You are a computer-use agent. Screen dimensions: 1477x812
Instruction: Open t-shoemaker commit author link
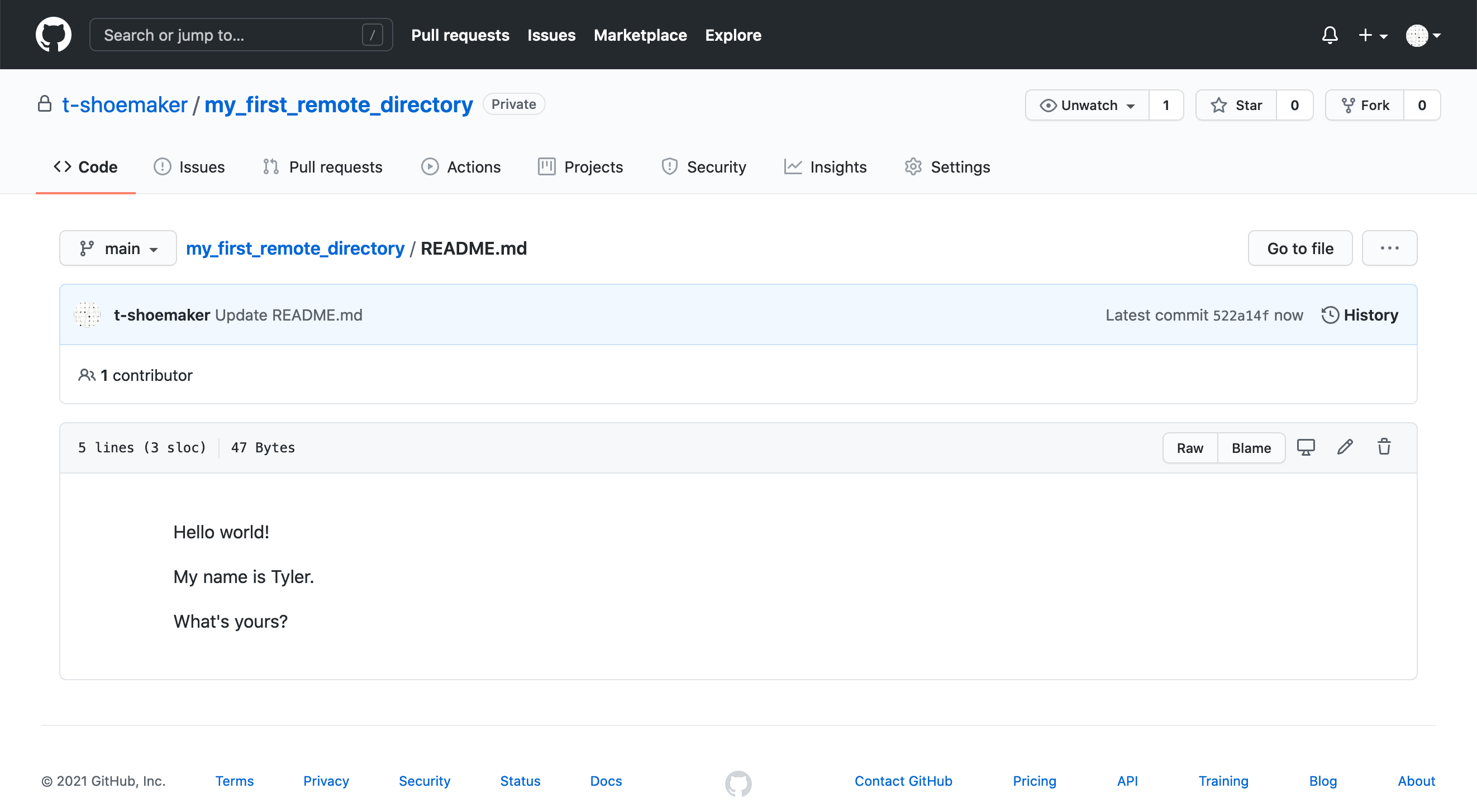pyautogui.click(x=161, y=314)
